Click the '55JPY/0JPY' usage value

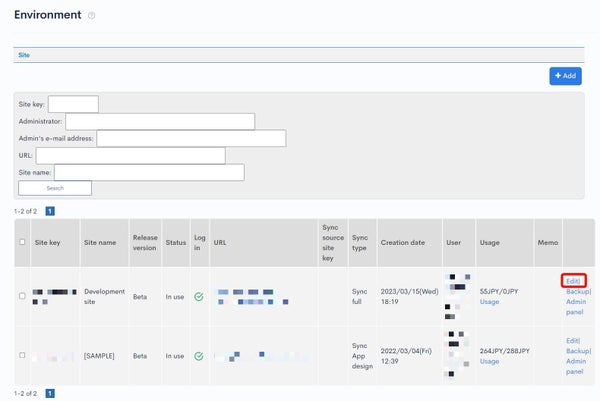click(499, 292)
